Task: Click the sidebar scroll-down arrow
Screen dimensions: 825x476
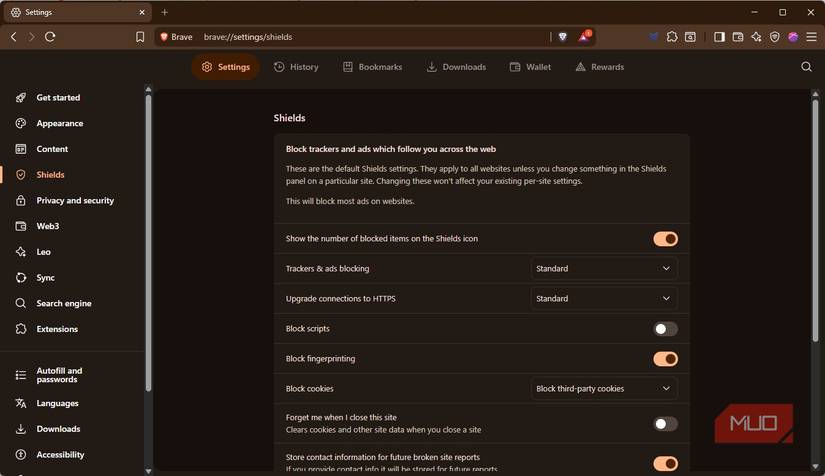Action: click(x=148, y=471)
